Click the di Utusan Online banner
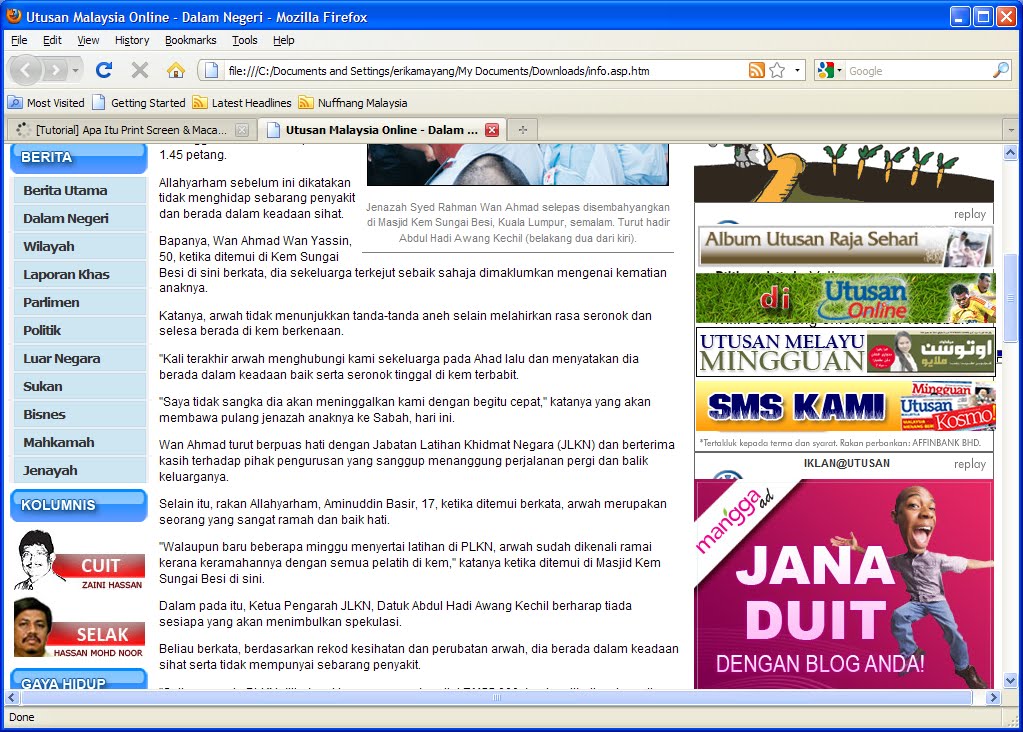The image size is (1023, 732). [846, 298]
